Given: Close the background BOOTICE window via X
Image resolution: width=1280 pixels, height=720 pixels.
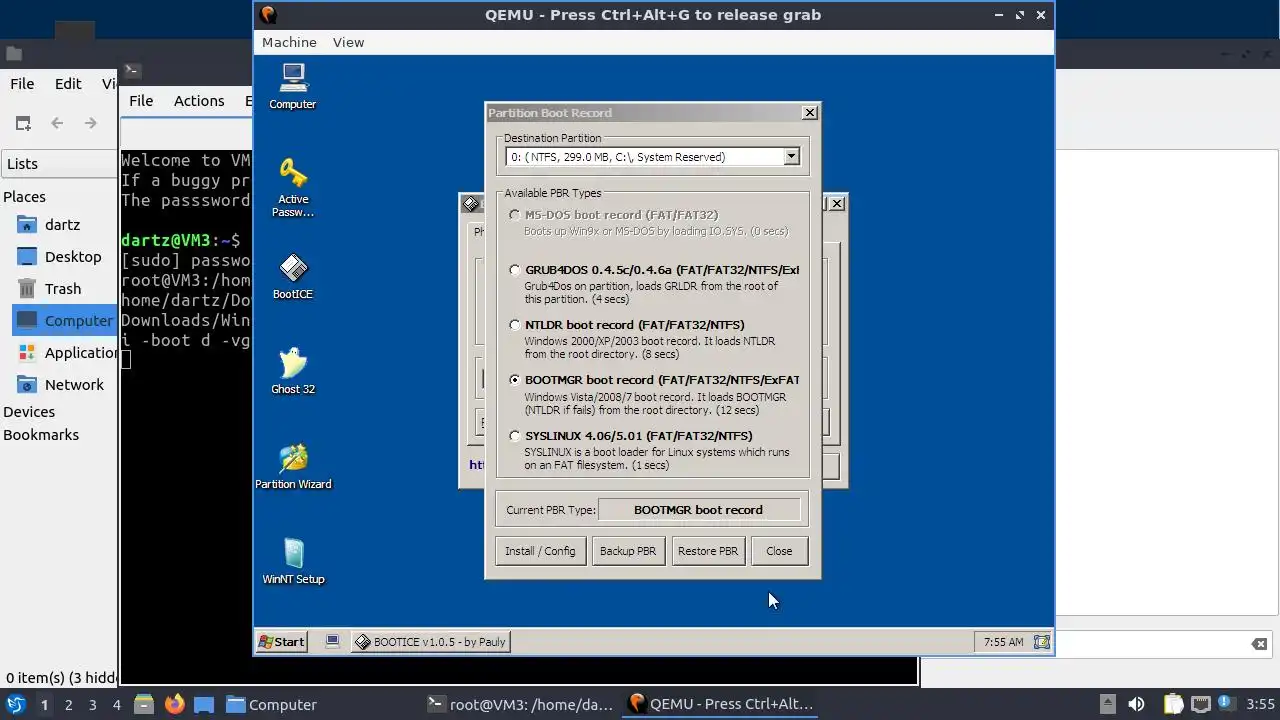Looking at the screenshot, I should 837,203.
